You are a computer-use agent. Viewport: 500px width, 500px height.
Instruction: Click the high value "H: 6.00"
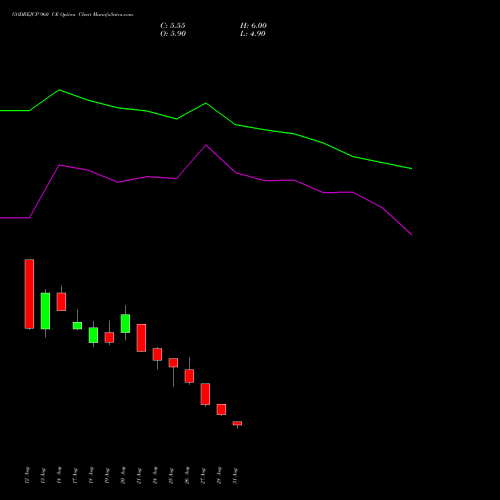coord(253,26)
